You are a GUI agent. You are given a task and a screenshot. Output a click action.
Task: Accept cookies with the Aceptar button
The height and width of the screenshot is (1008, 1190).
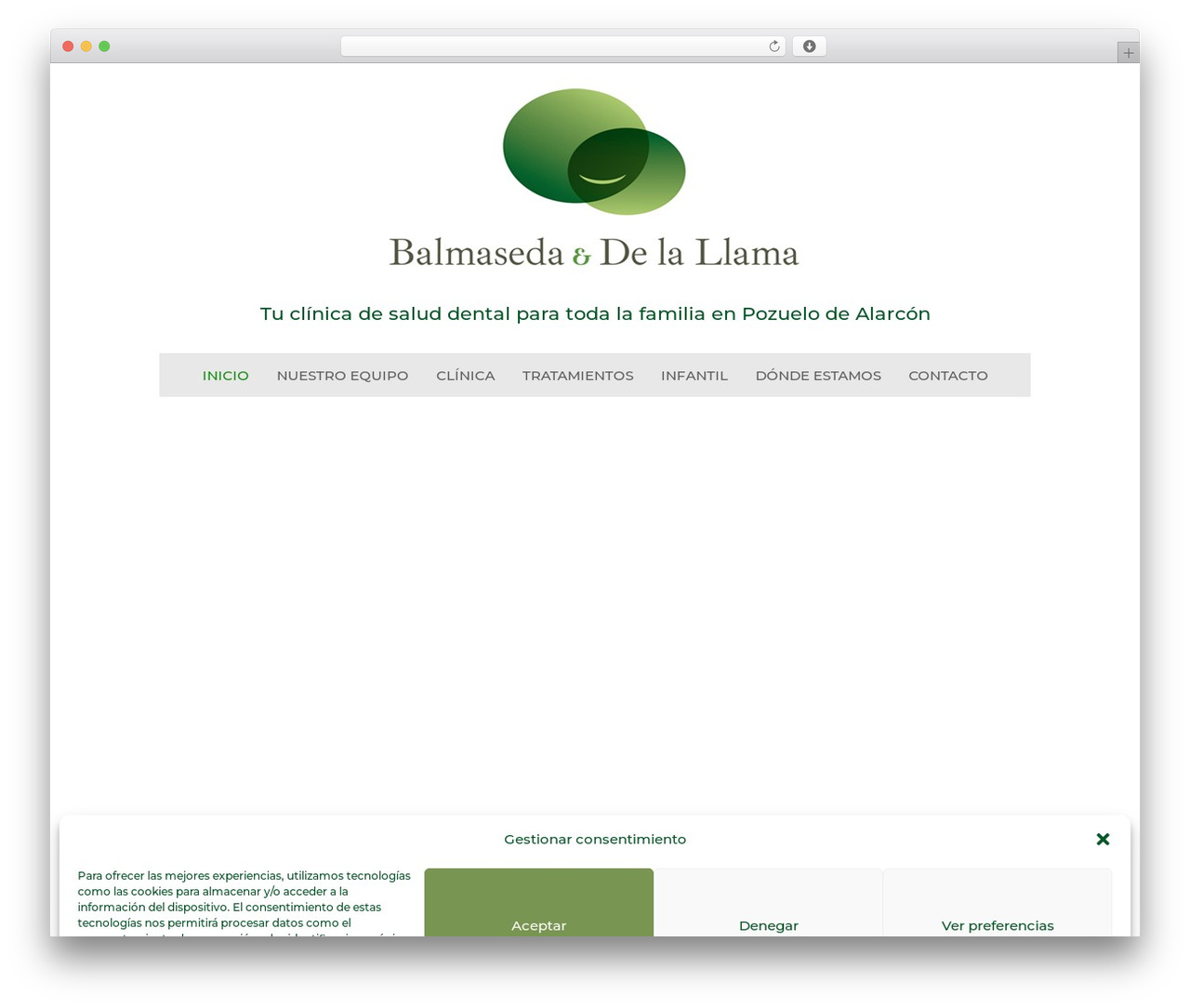tap(539, 902)
